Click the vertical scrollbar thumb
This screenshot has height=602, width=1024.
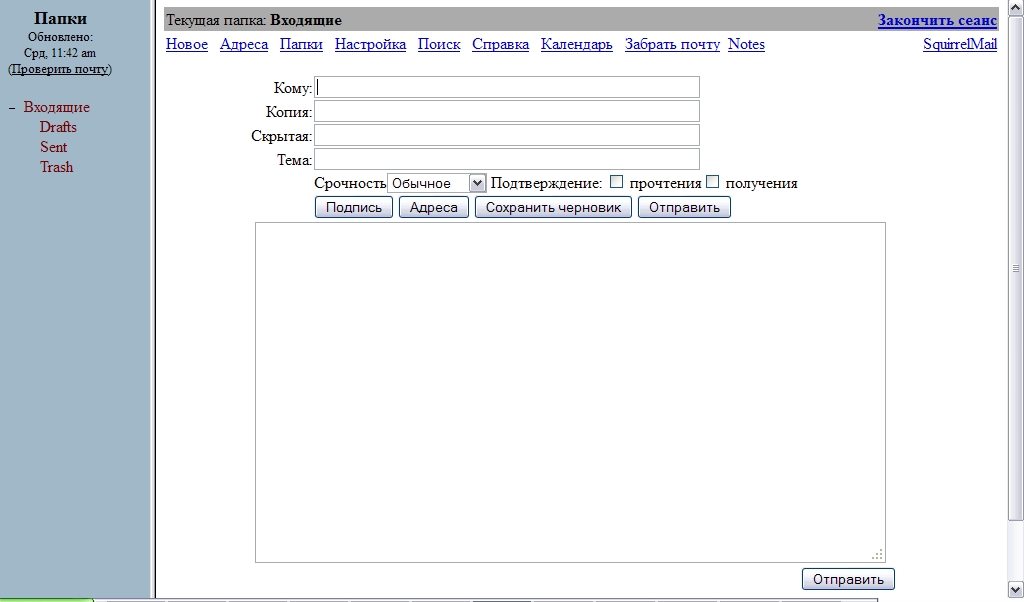point(1016,268)
